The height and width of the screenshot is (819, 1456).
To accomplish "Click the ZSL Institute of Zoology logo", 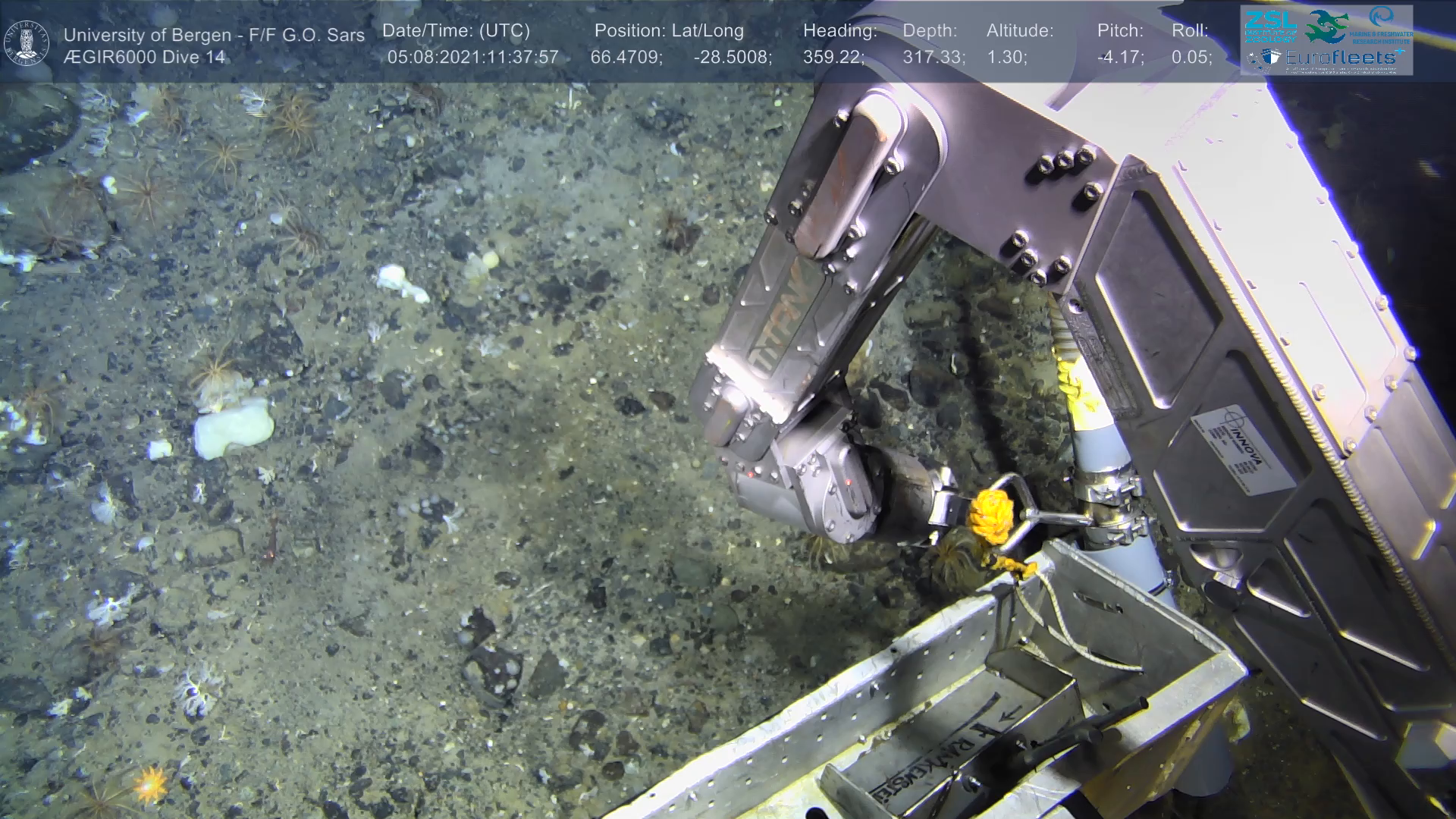I will (1269, 27).
